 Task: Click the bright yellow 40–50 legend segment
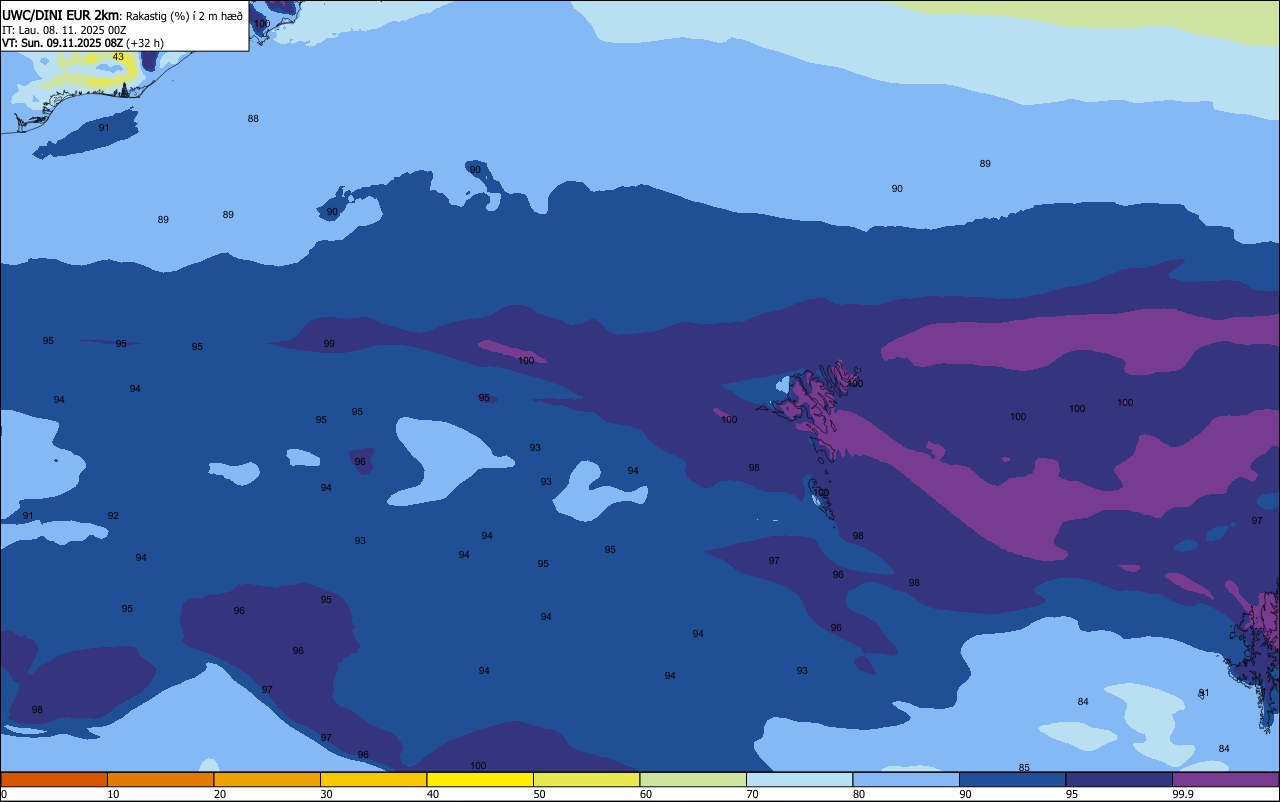480,779
